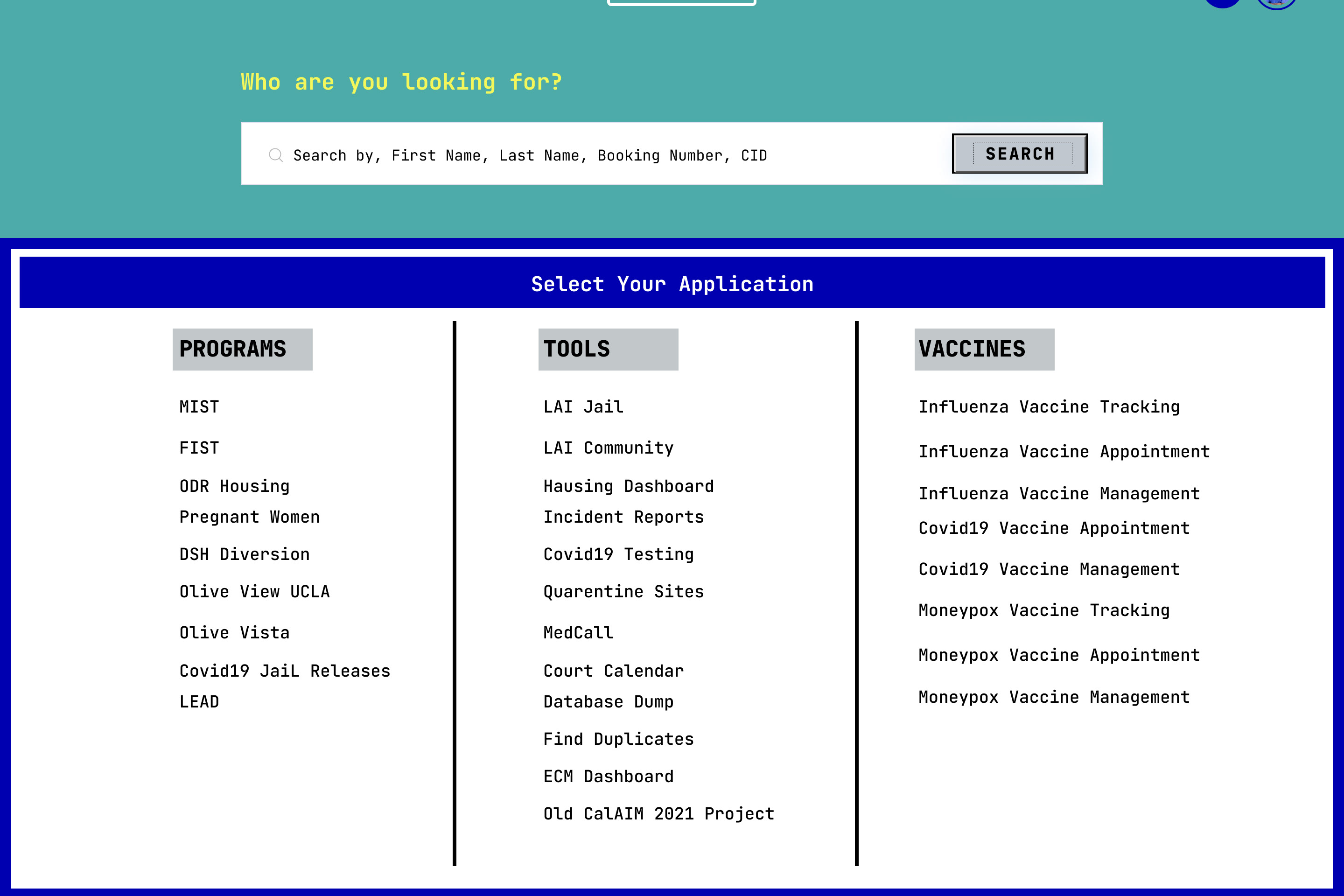Click the 'Who are you looking for?' heading
The image size is (1344, 896).
(401, 82)
